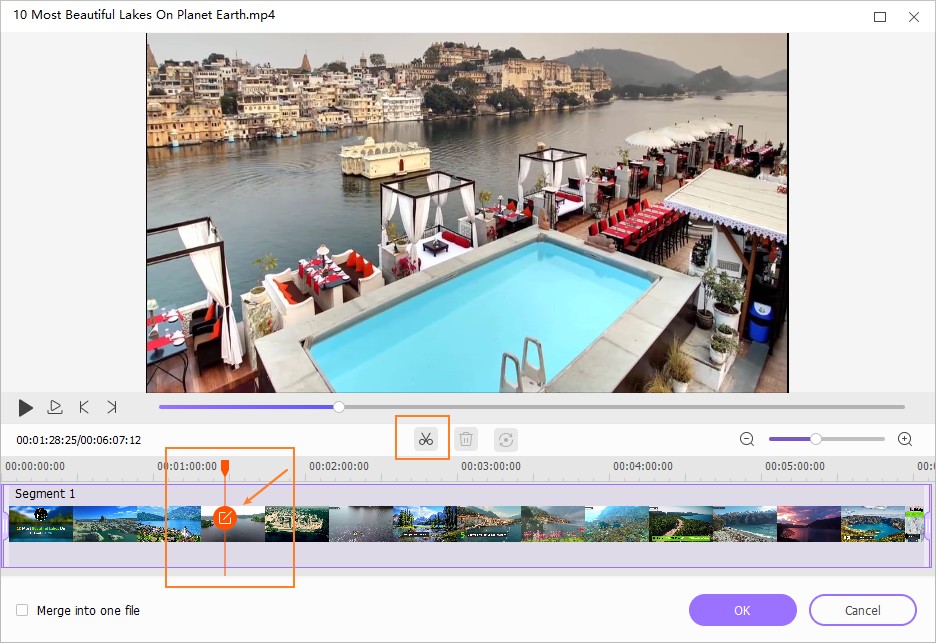This screenshot has height=643, width=936.
Task: Click OK to confirm trimming
Action: tap(742, 610)
